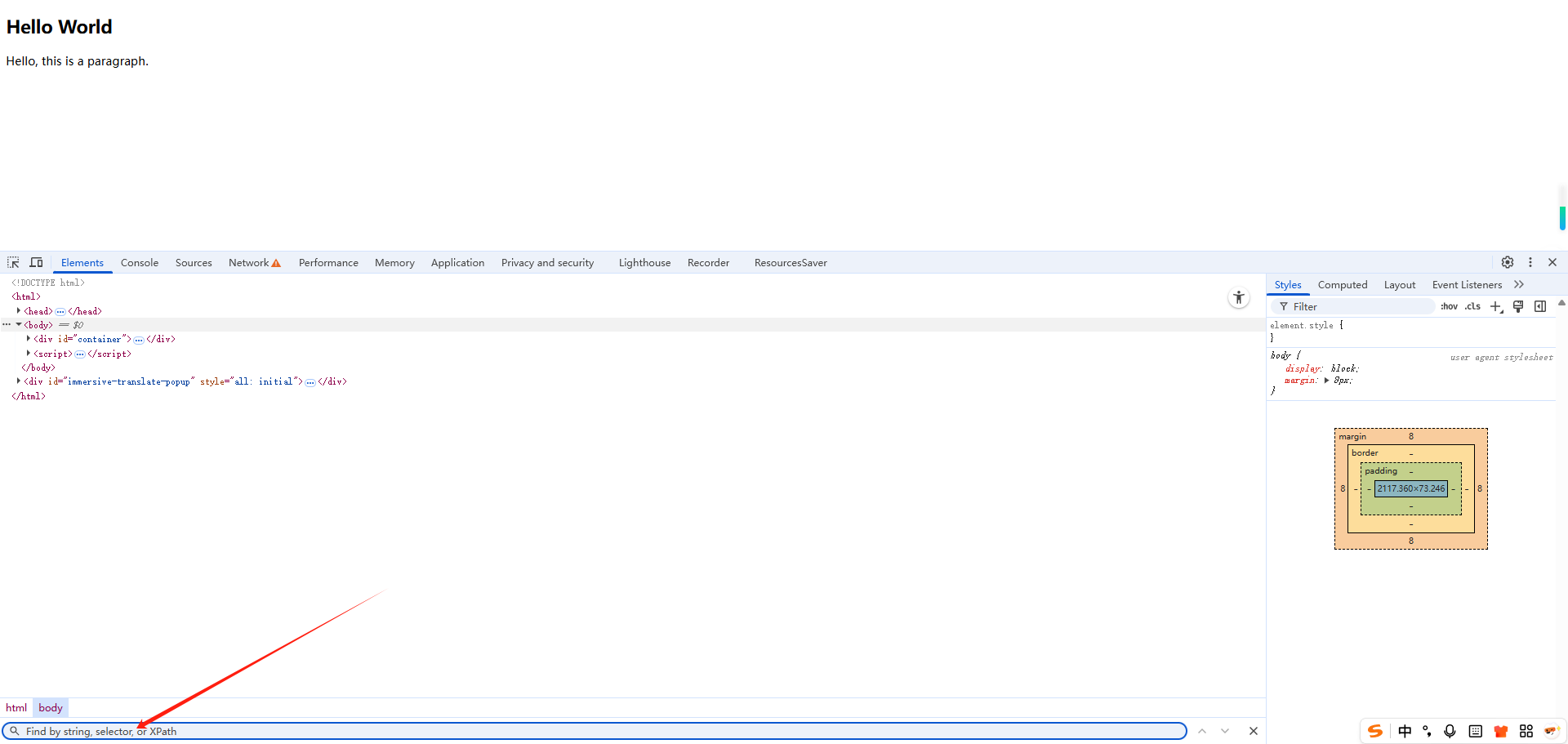1568x744 pixels.
Task: Click the element.style rule selector
Action: 1302,325
